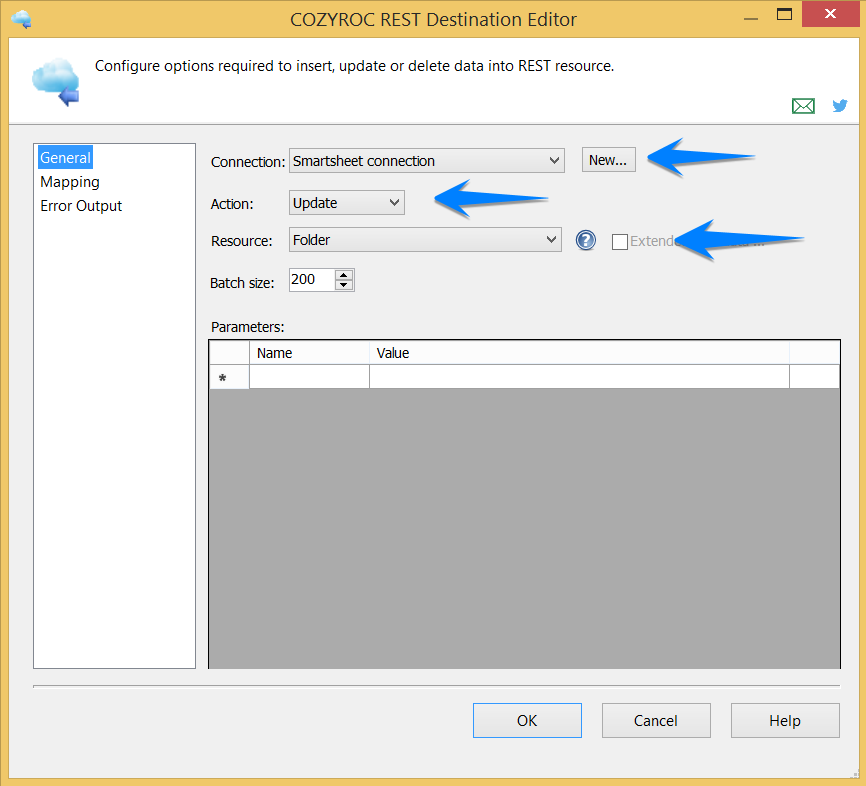Expand the Action dropdown showing Update
Screen dimensions: 866x786
[346, 203]
